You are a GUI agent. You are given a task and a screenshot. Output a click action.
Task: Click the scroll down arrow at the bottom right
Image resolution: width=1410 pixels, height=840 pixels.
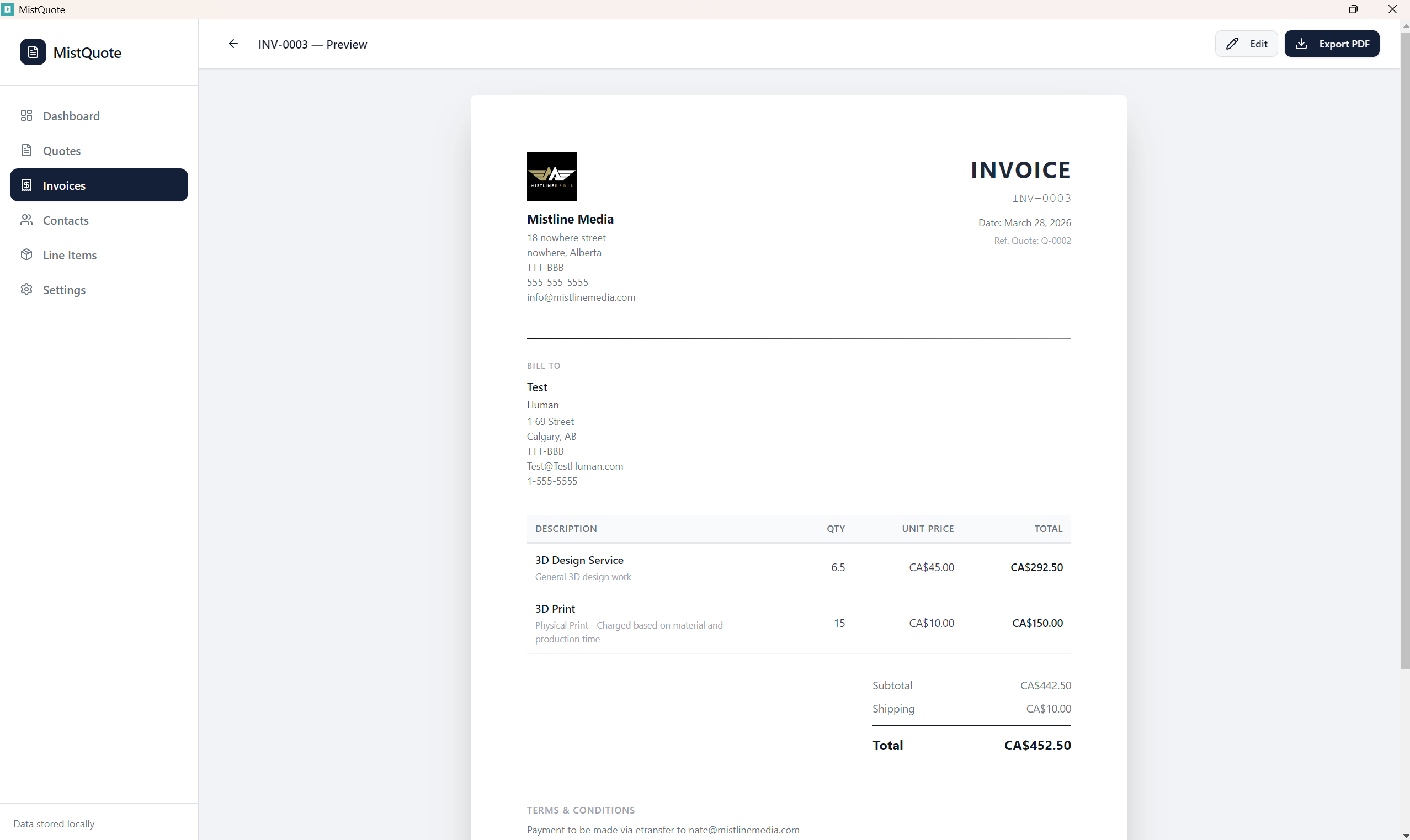click(x=1404, y=836)
